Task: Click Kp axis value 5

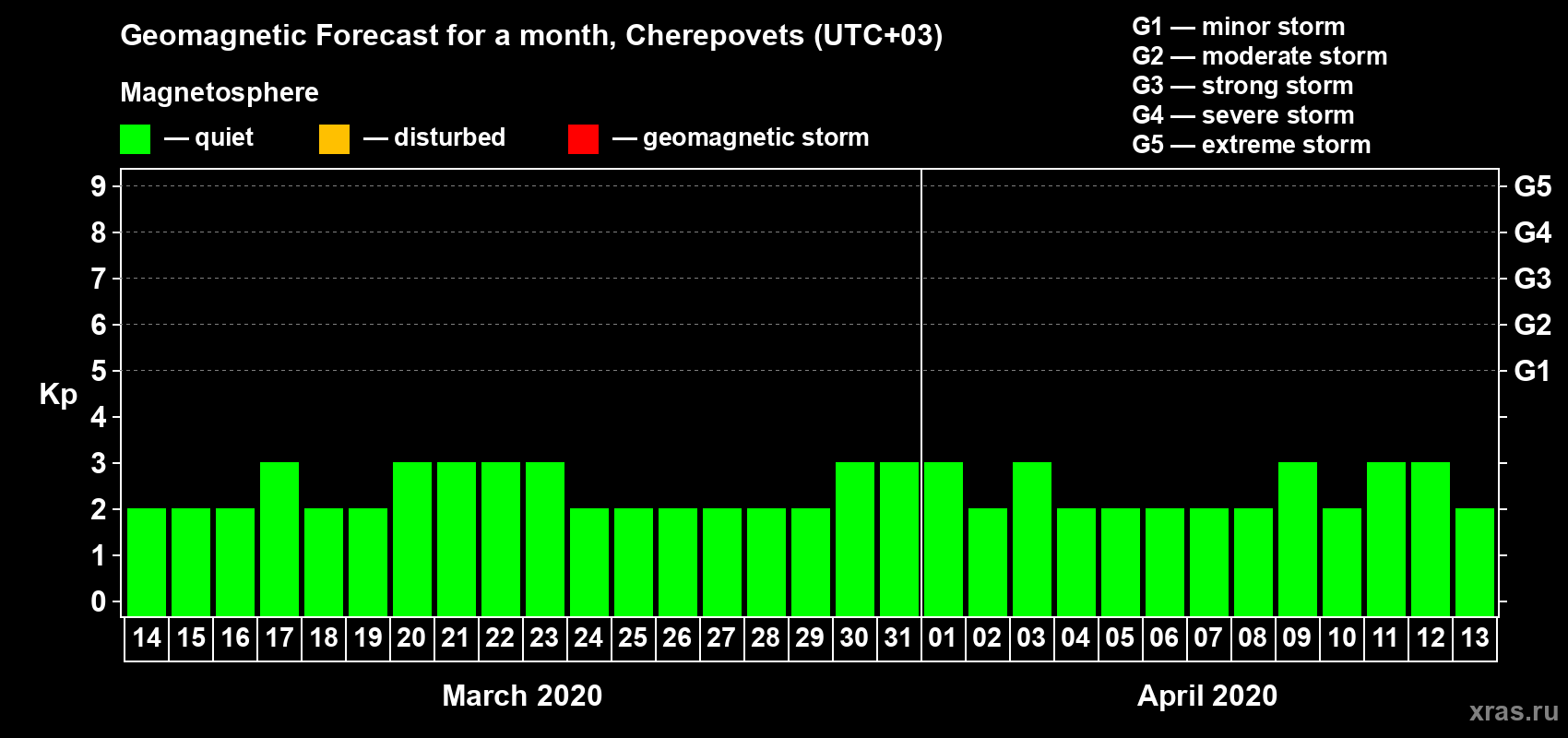Action: tap(98, 371)
